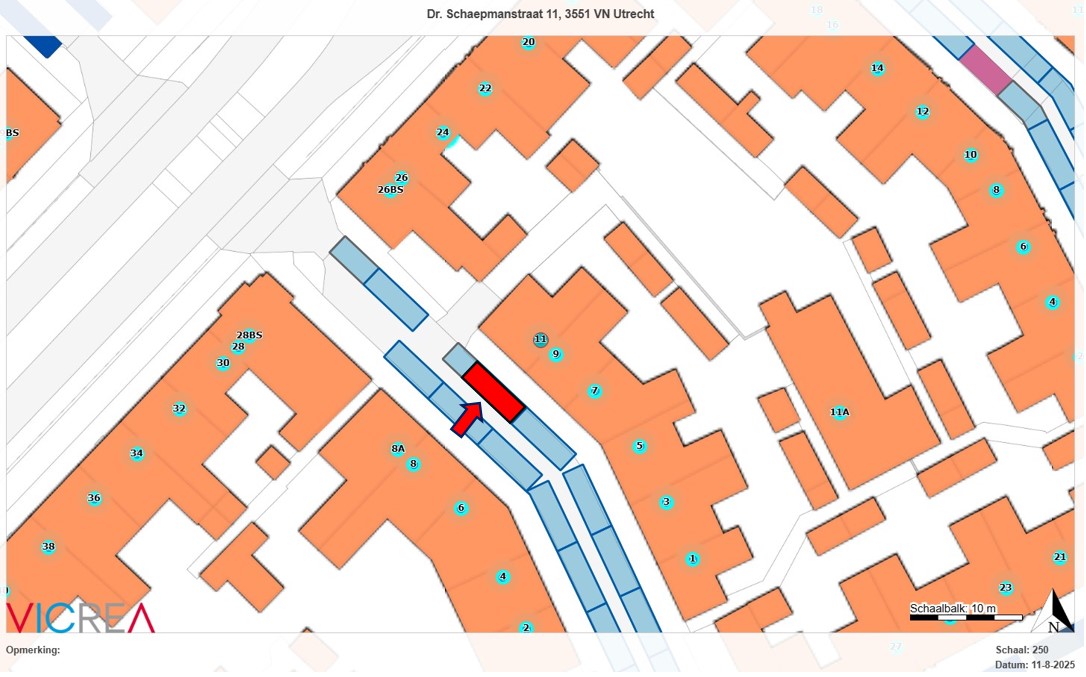Image resolution: width=1086 pixels, height=677 pixels.
Task: Click the red arrow pointing at the parcel
Action: [x=466, y=418]
